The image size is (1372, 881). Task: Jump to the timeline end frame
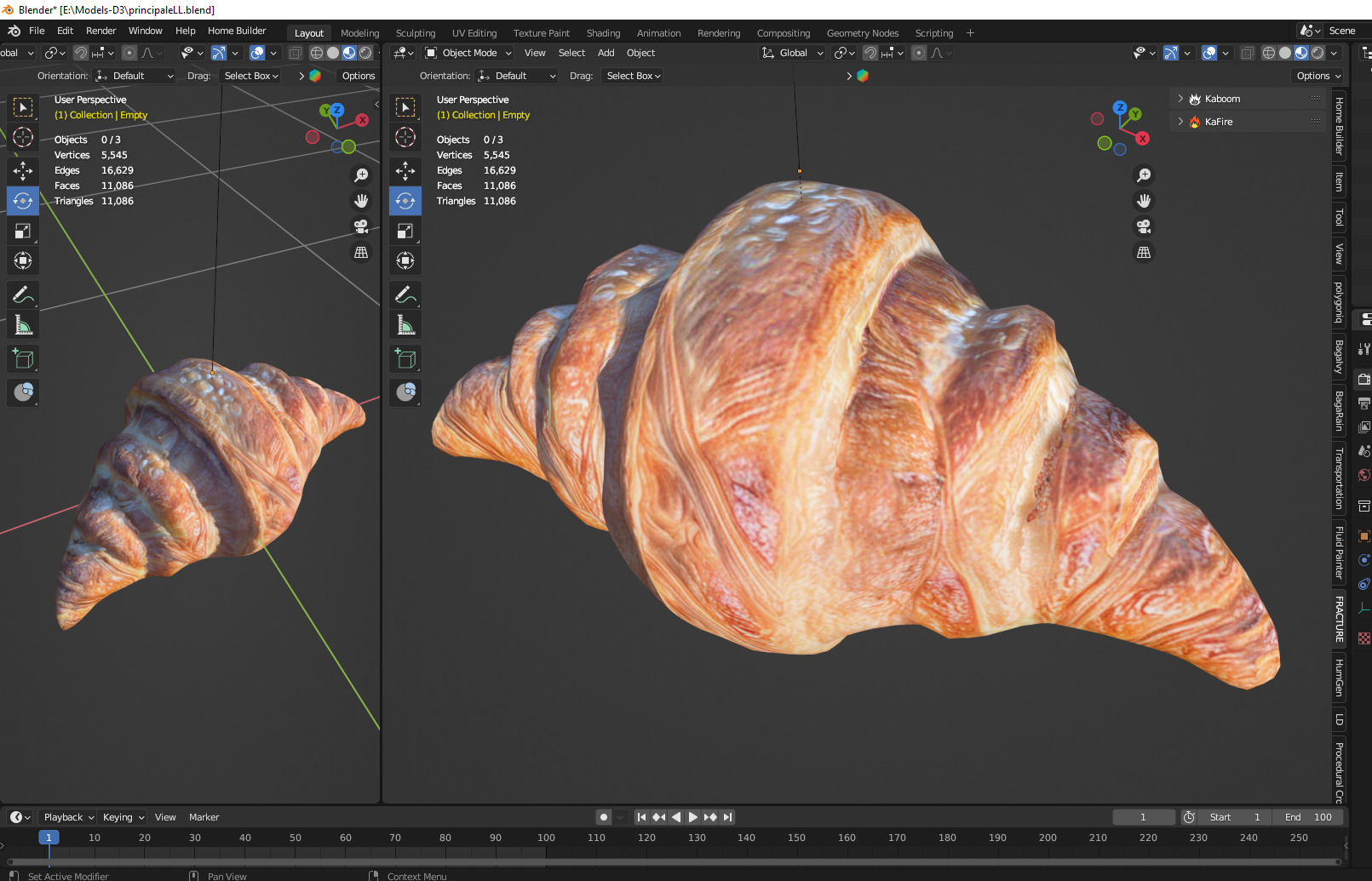(727, 817)
